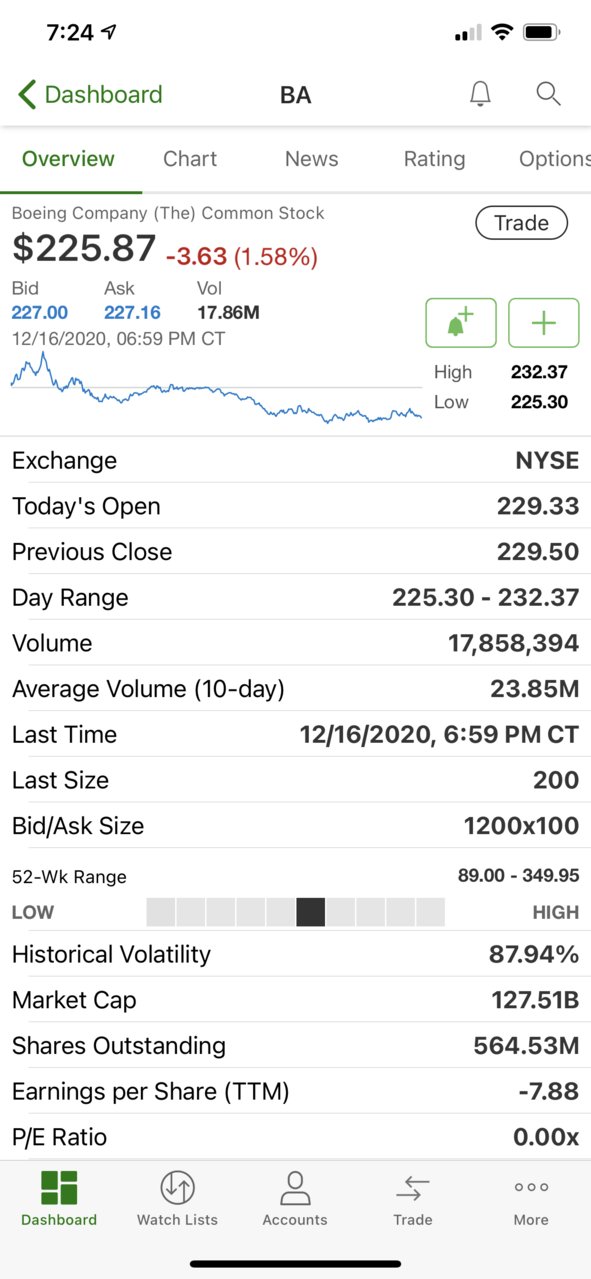The height and width of the screenshot is (1279, 591).
Task: Add a price alert with the green bell-plus button
Action: click(461, 323)
